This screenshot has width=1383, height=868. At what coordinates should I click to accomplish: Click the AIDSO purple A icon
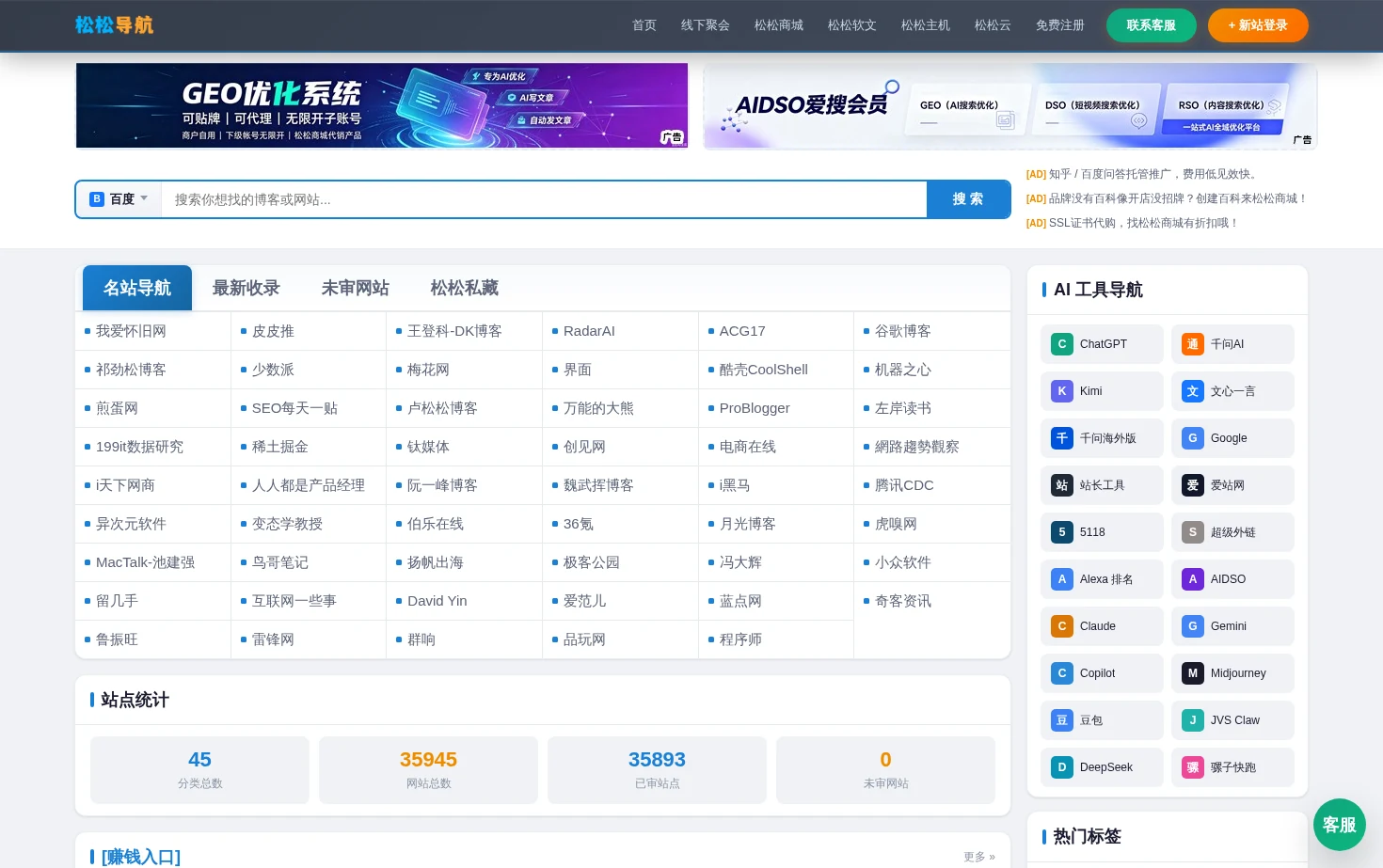pos(1193,579)
